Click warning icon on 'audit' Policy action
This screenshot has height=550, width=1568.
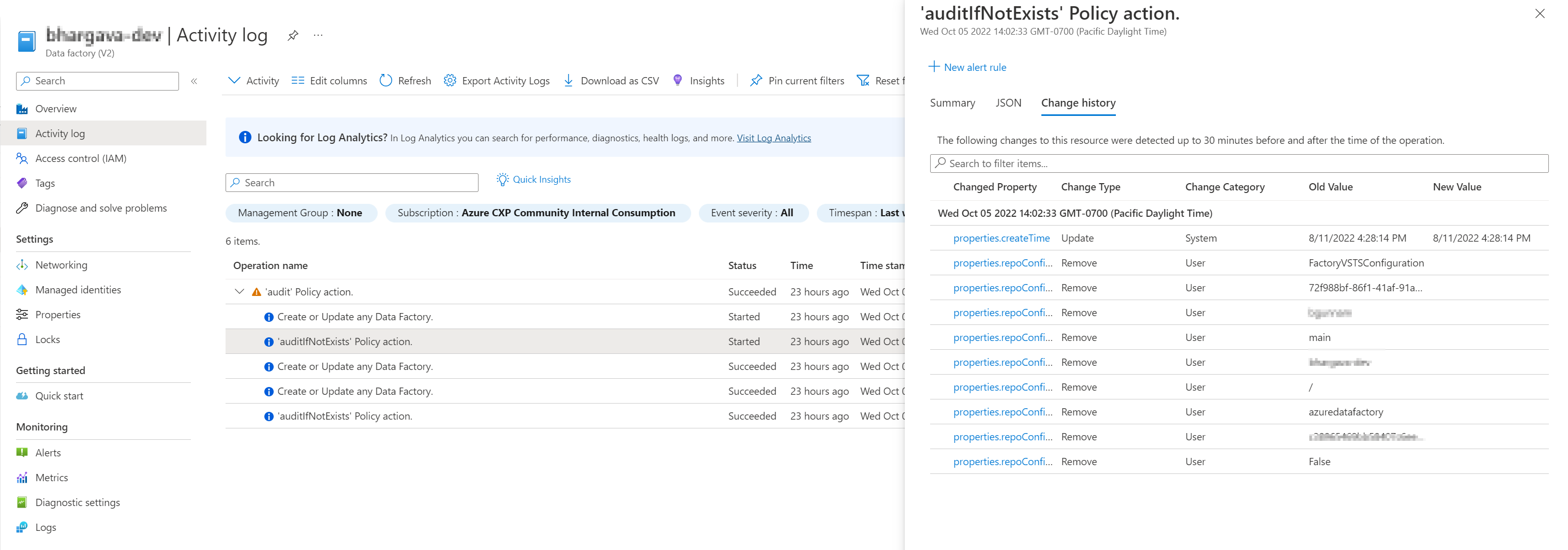[x=256, y=292]
